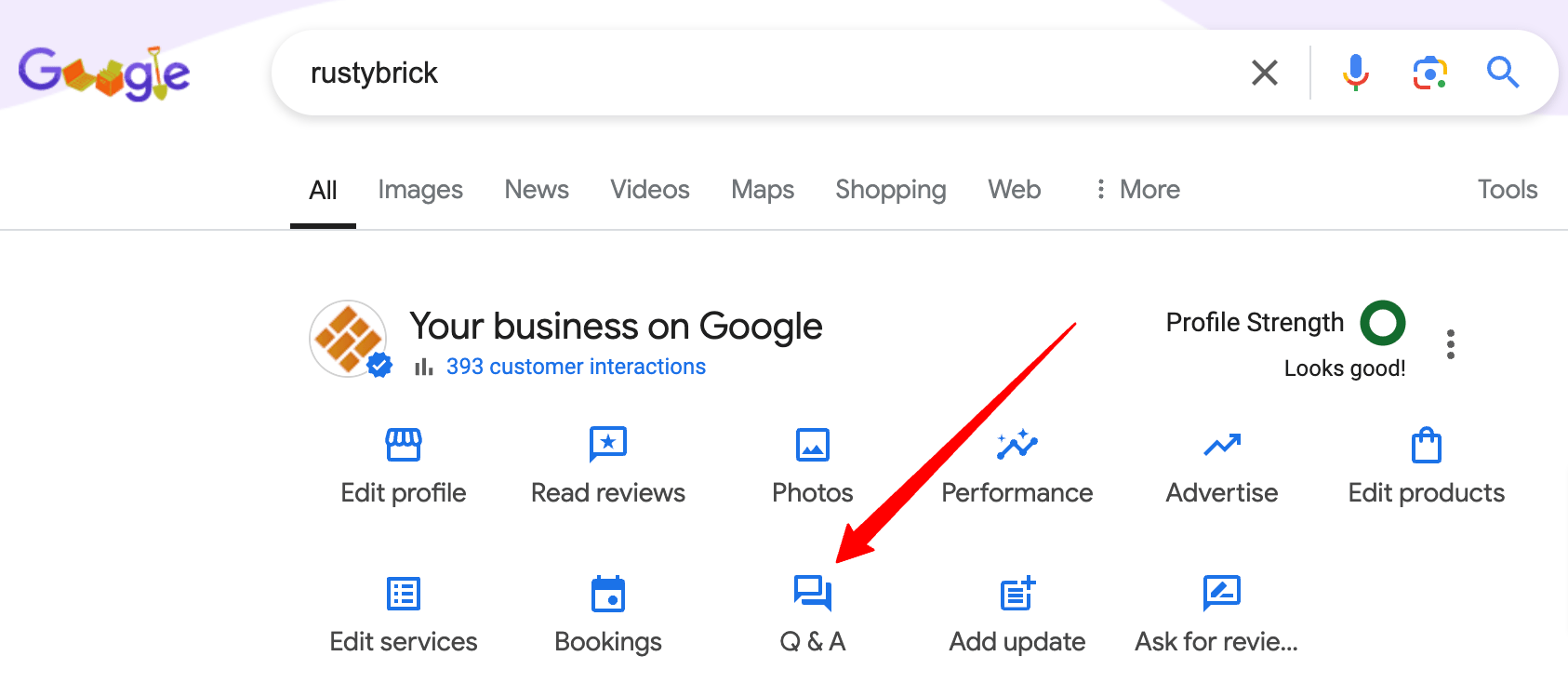Click the RustyBrick business logo thumbnail
Image resolution: width=1568 pixels, height=683 pixels.
[x=349, y=339]
